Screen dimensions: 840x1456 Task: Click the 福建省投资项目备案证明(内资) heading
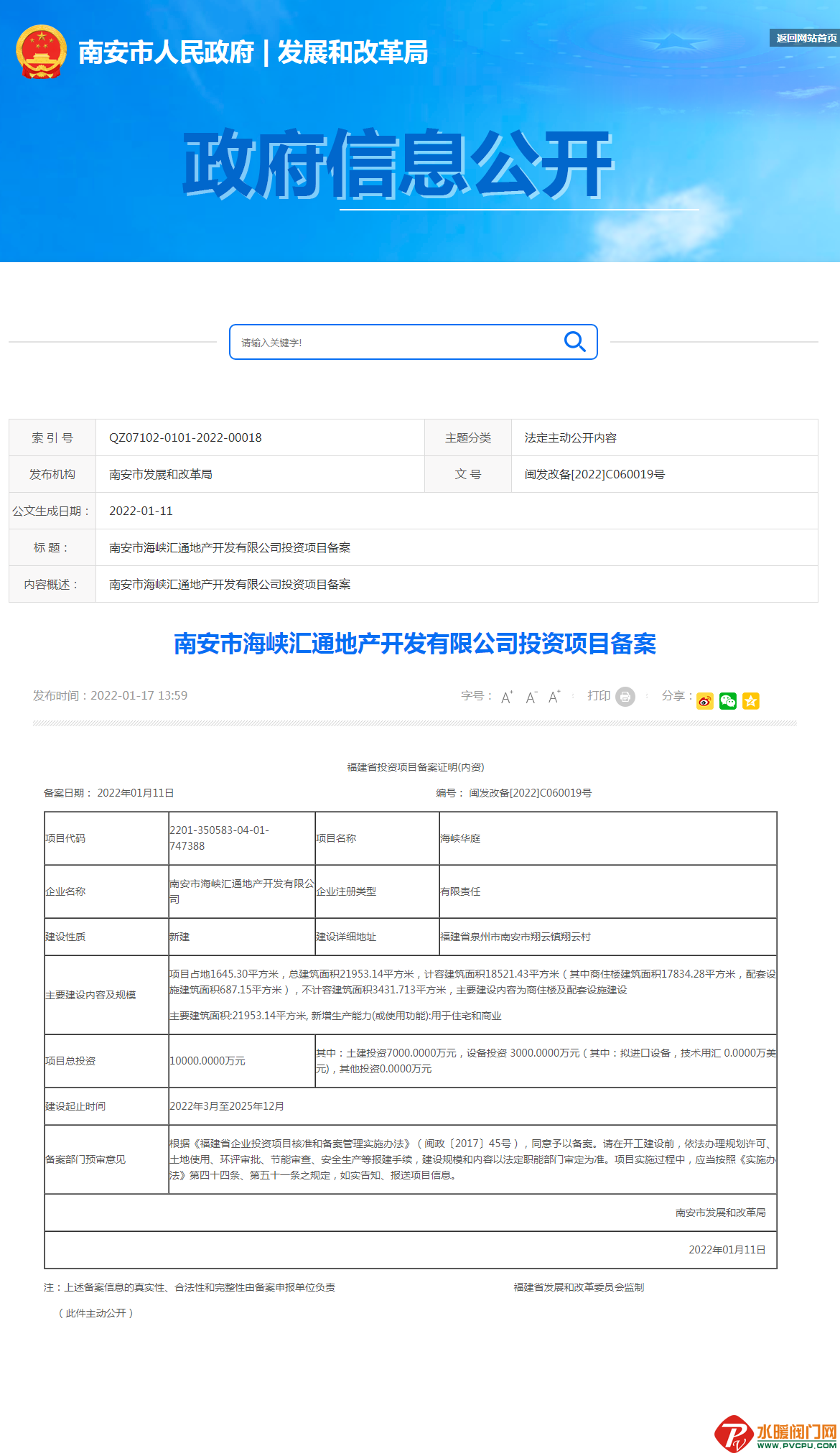[416, 767]
